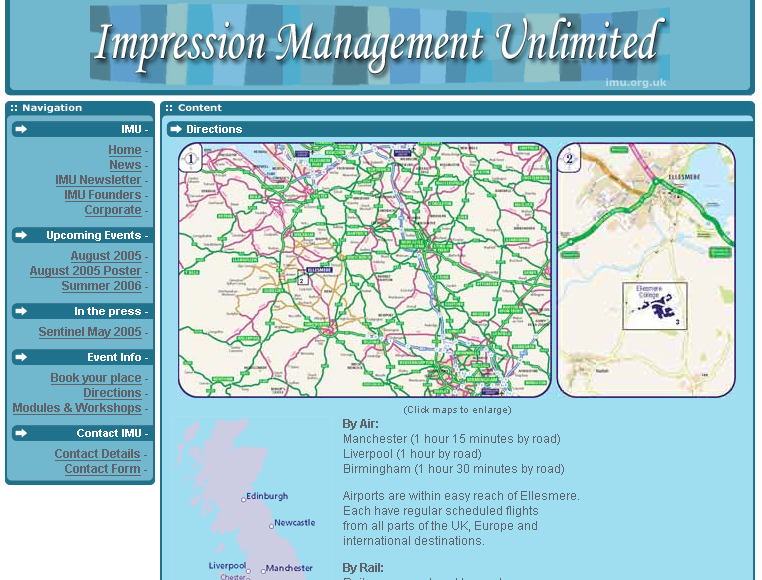Screen dimensions: 762x580
Task: Click the arrow icon beside Event Info
Action: point(22,357)
